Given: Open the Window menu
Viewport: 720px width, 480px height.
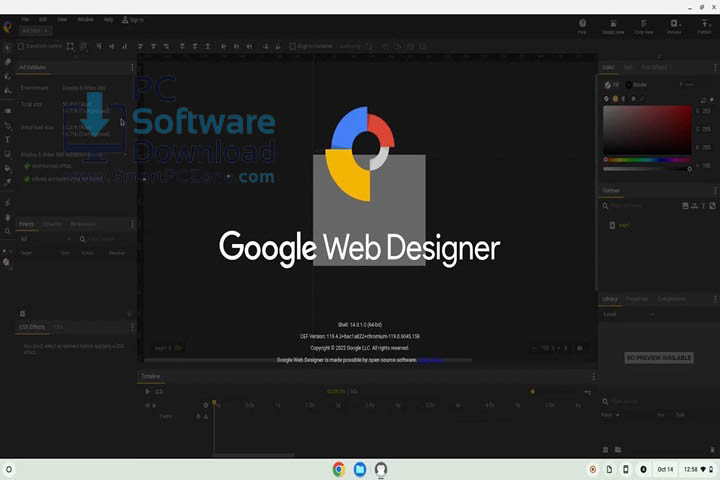Looking at the screenshot, I should tap(85, 20).
